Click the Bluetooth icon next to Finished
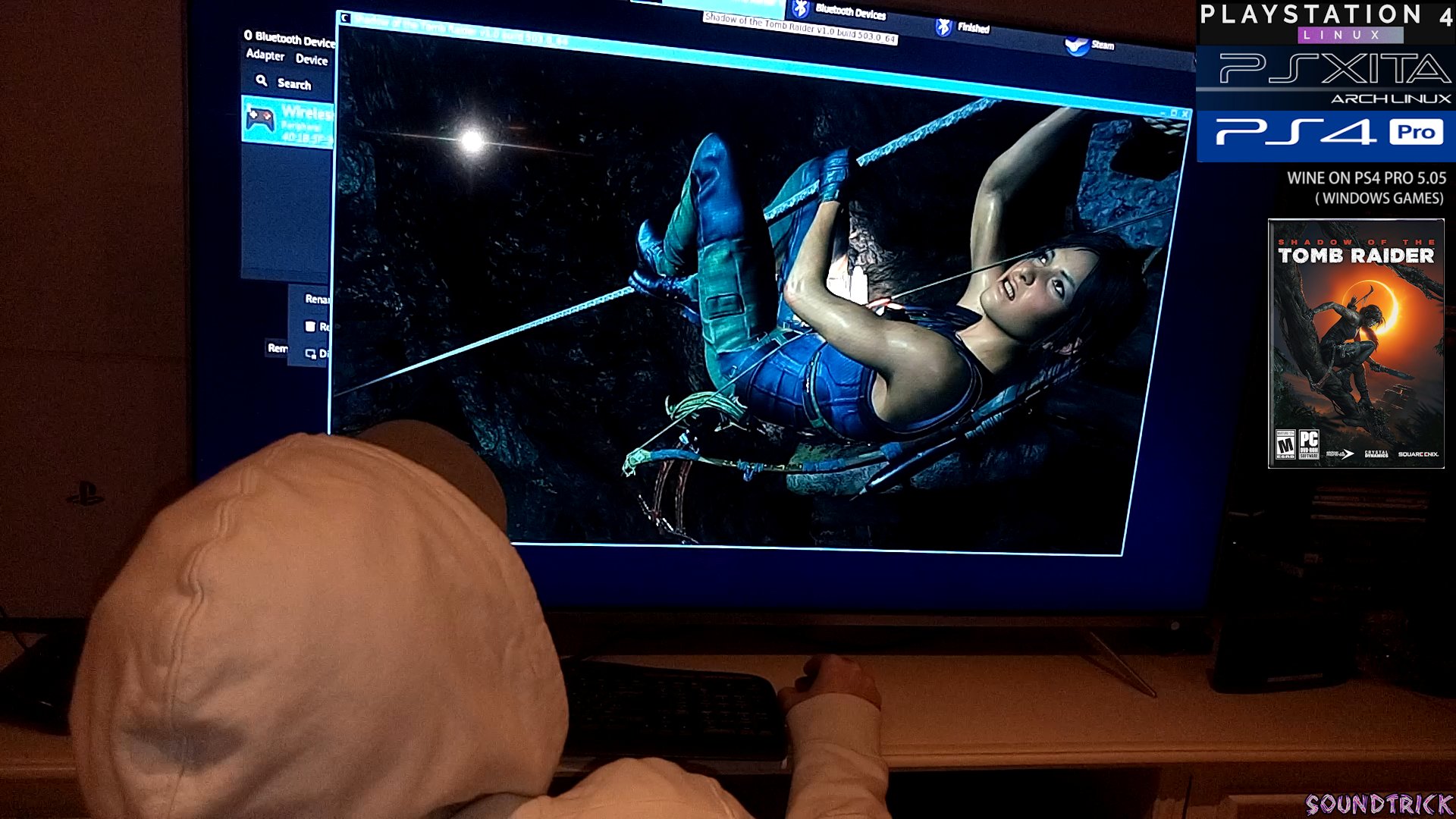 coord(943,27)
